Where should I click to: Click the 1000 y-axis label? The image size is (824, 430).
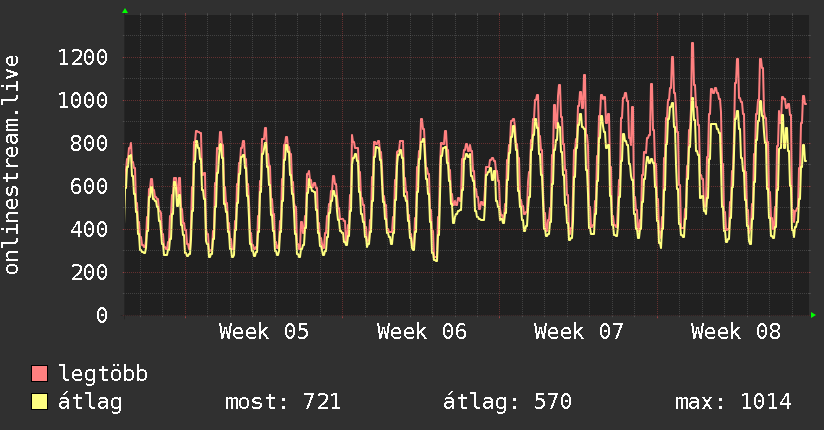point(83,100)
